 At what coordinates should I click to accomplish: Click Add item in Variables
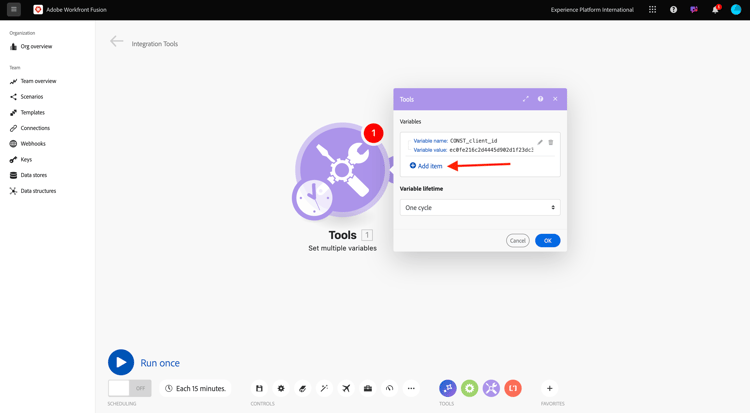pos(426,166)
